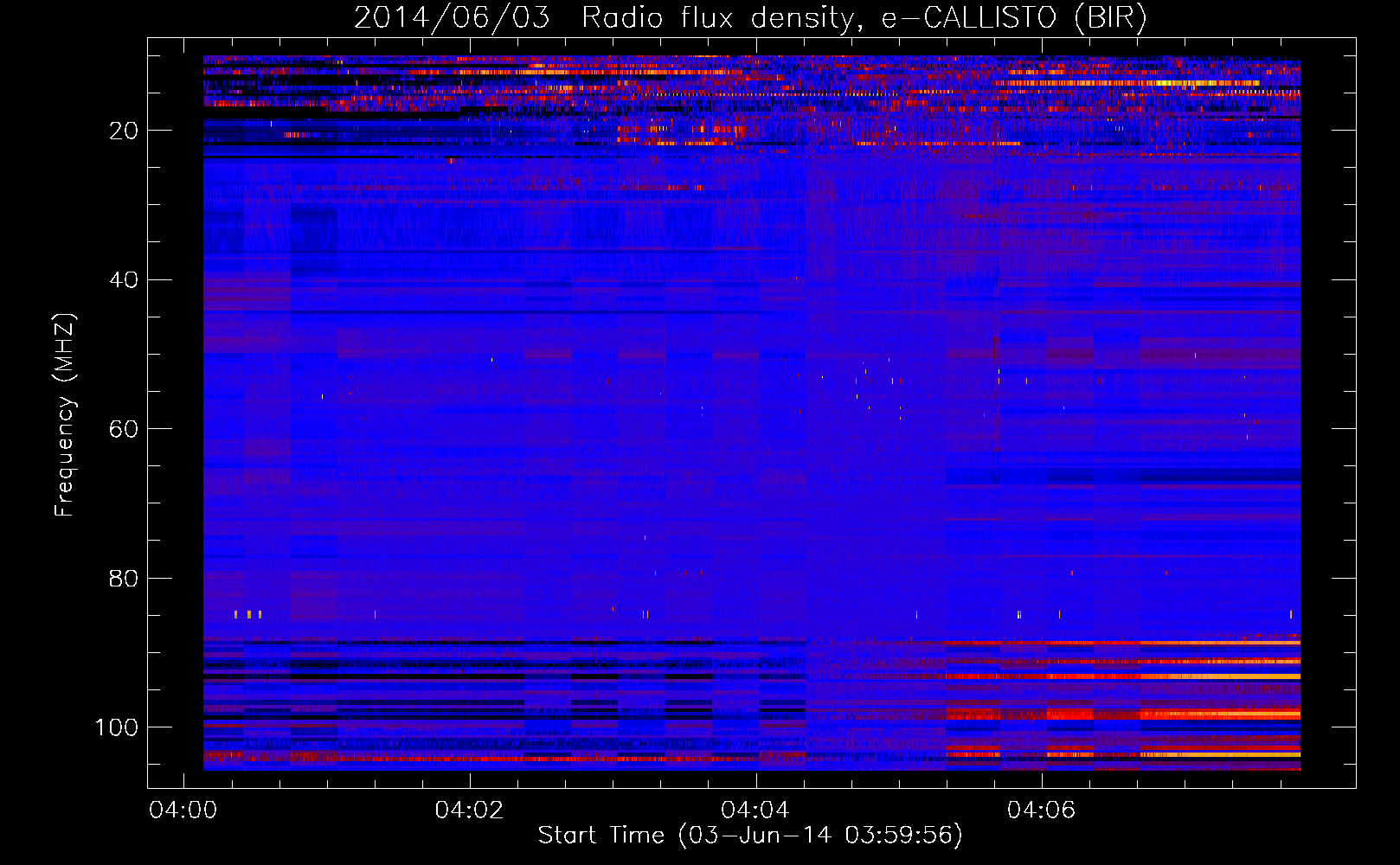1400x865 pixels.
Task: Click the '40' frequency tick label
Action: (125, 280)
